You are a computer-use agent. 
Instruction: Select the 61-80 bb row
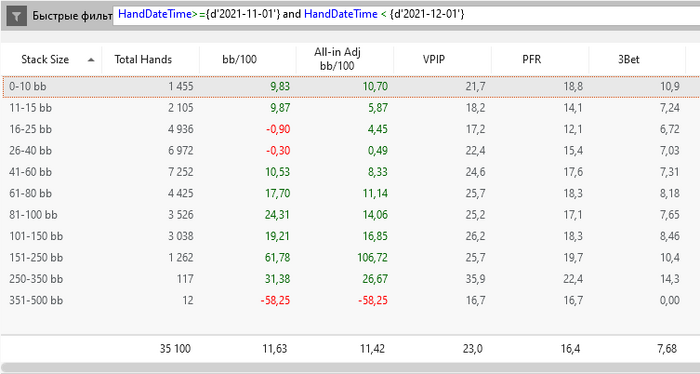pyautogui.click(x=350, y=194)
